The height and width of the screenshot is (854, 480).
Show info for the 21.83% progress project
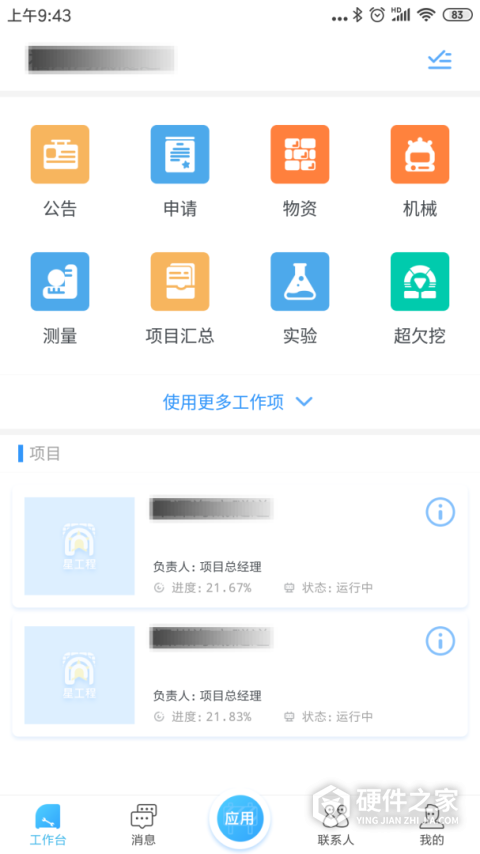tap(440, 640)
